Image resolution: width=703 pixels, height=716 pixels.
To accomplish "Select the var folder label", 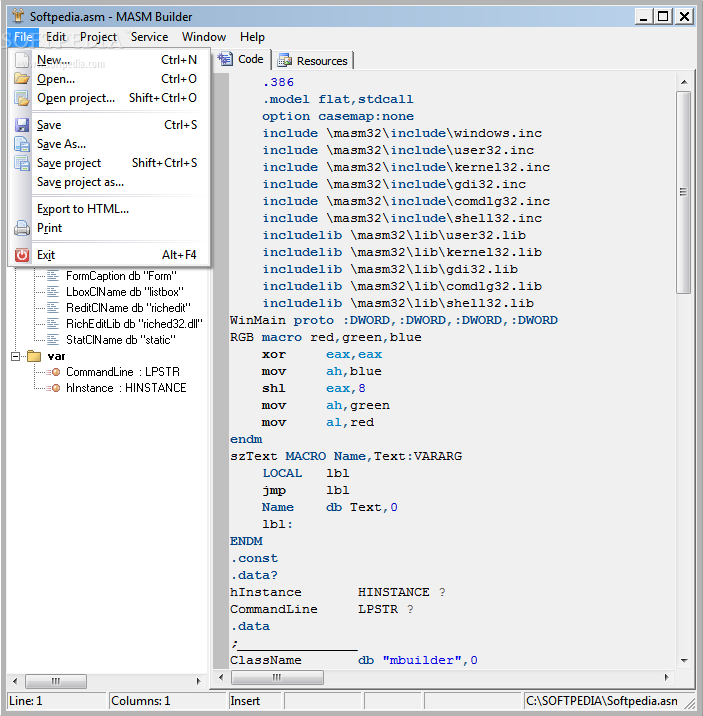I will point(57,356).
